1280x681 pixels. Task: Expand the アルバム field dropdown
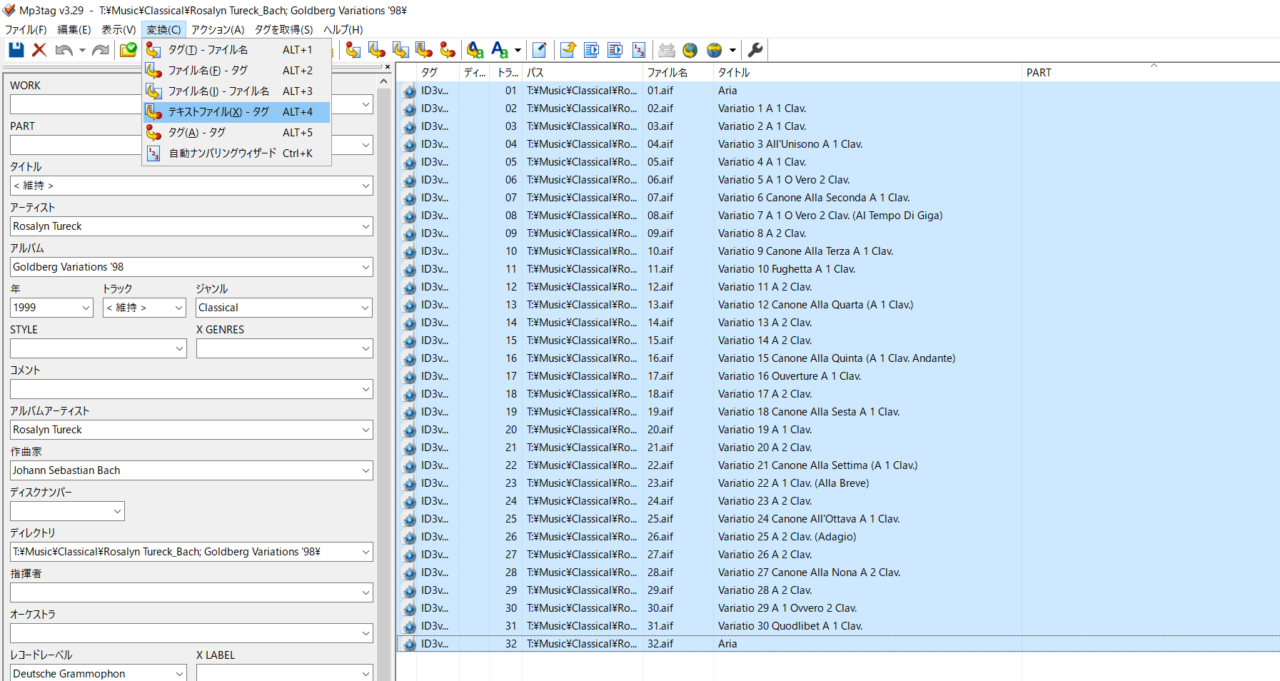coord(363,267)
